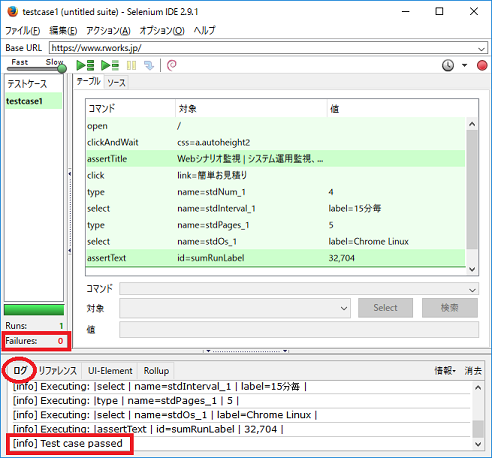Viewport: 492px width, 458px height.
Task: Click the 対象 column header
Action: 251,108
